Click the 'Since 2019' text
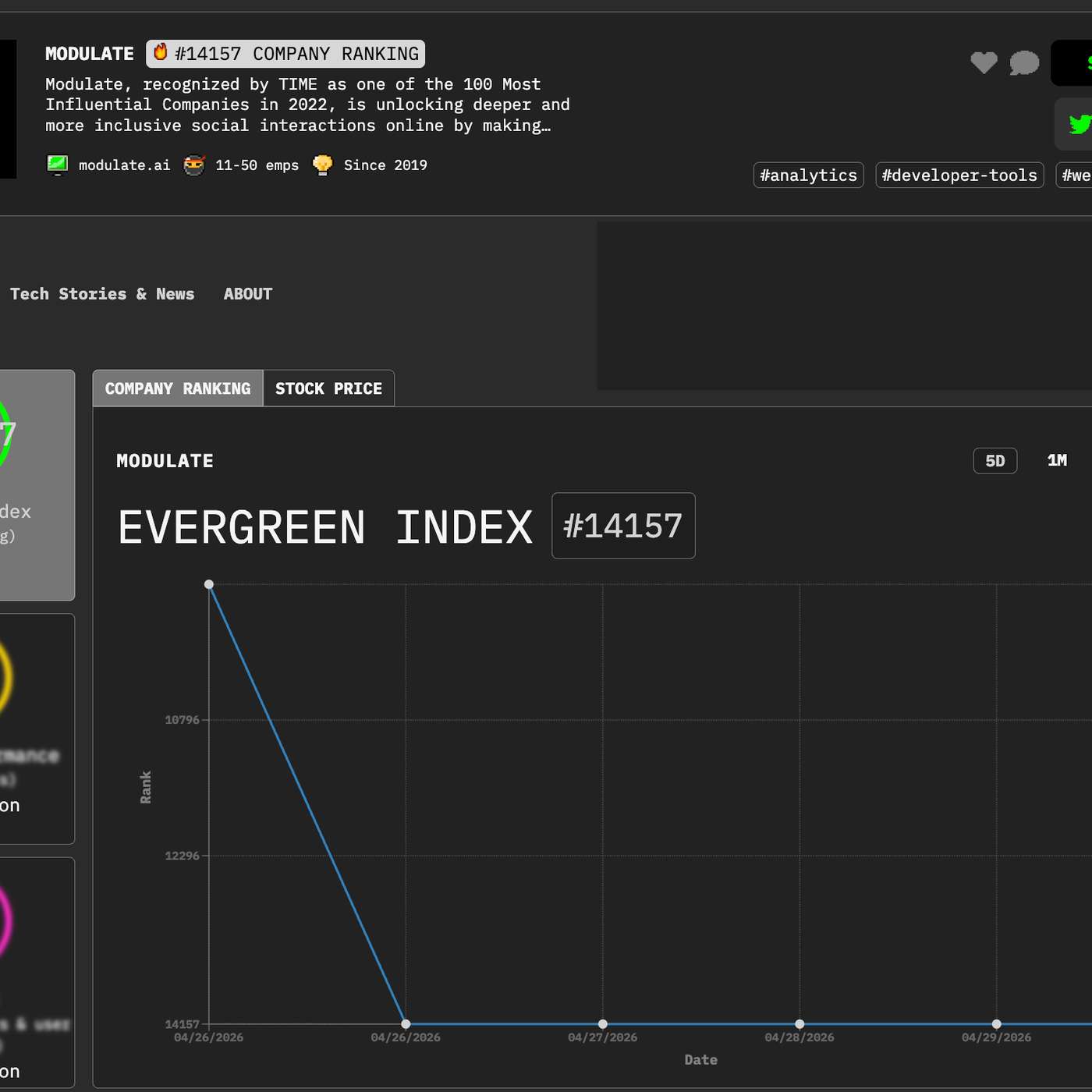The width and height of the screenshot is (1092, 1092). point(385,165)
